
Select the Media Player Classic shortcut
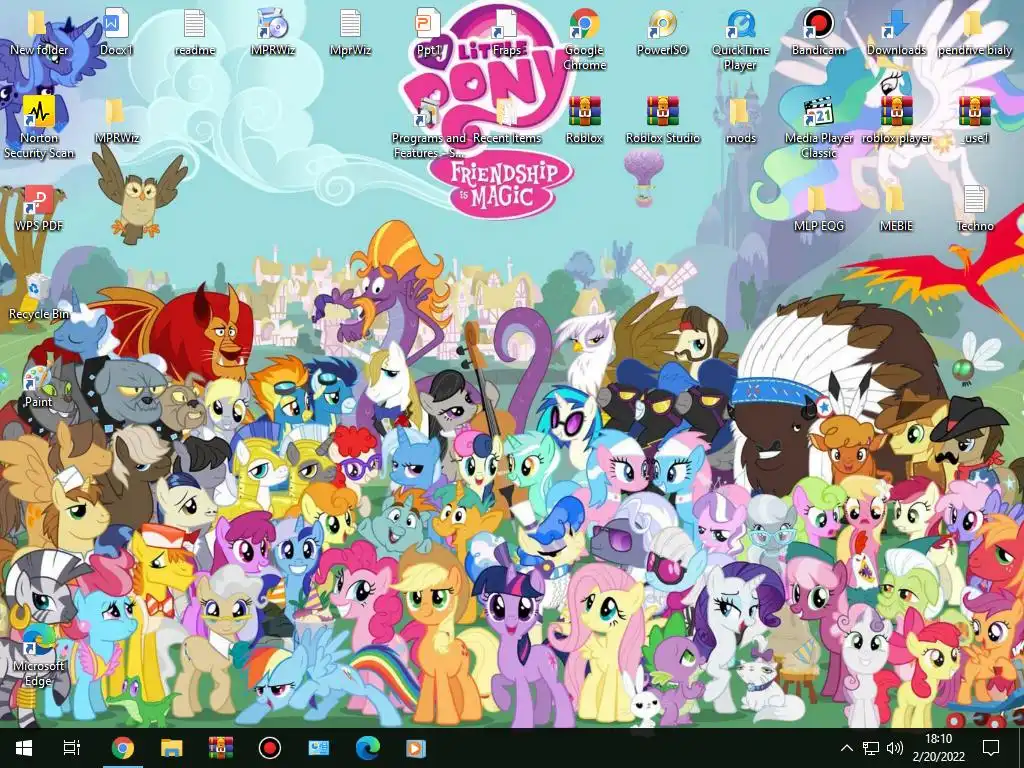[818, 127]
